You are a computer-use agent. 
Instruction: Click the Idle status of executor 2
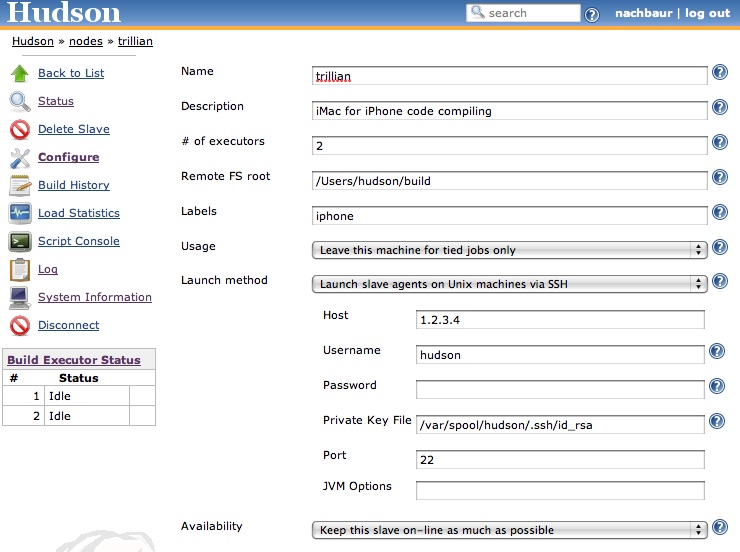pos(60,416)
